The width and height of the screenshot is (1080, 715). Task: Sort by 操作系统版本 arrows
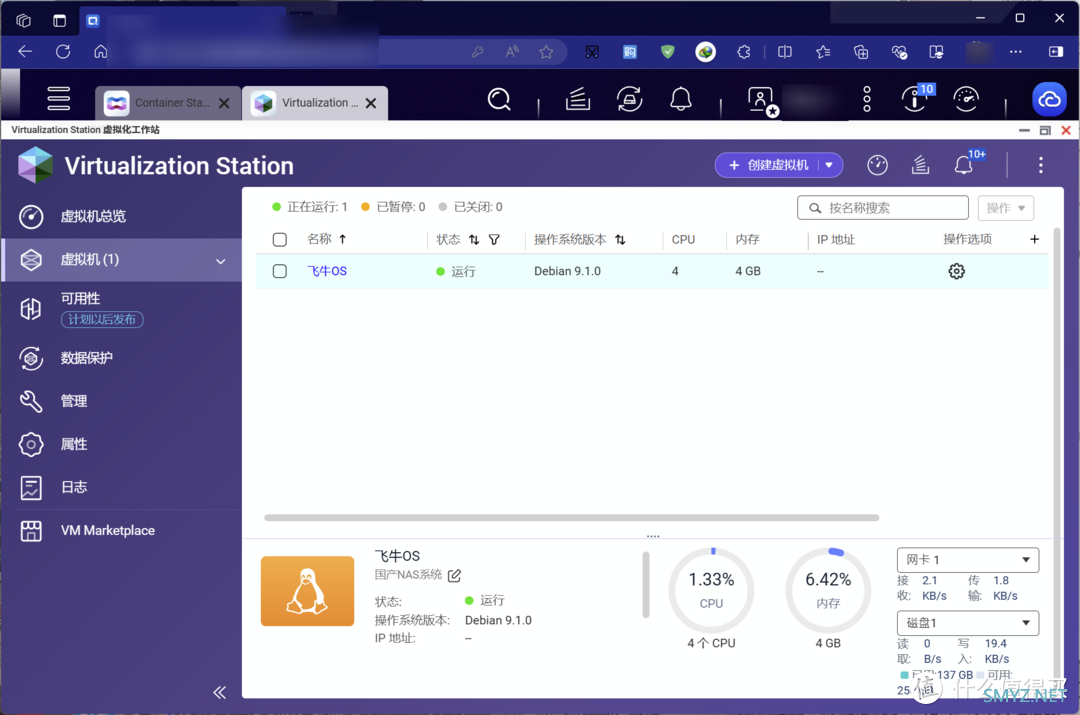pyautogui.click(x=621, y=240)
